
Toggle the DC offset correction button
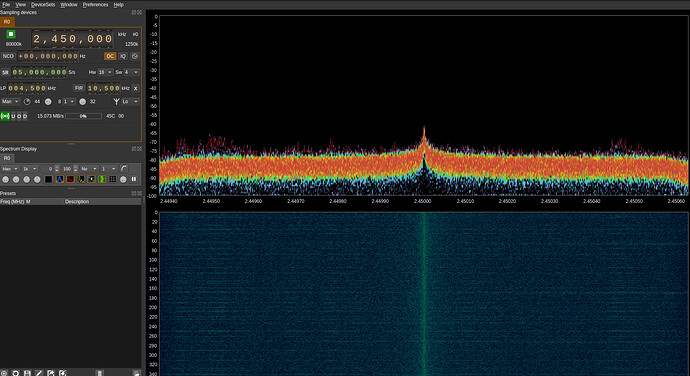(x=110, y=56)
